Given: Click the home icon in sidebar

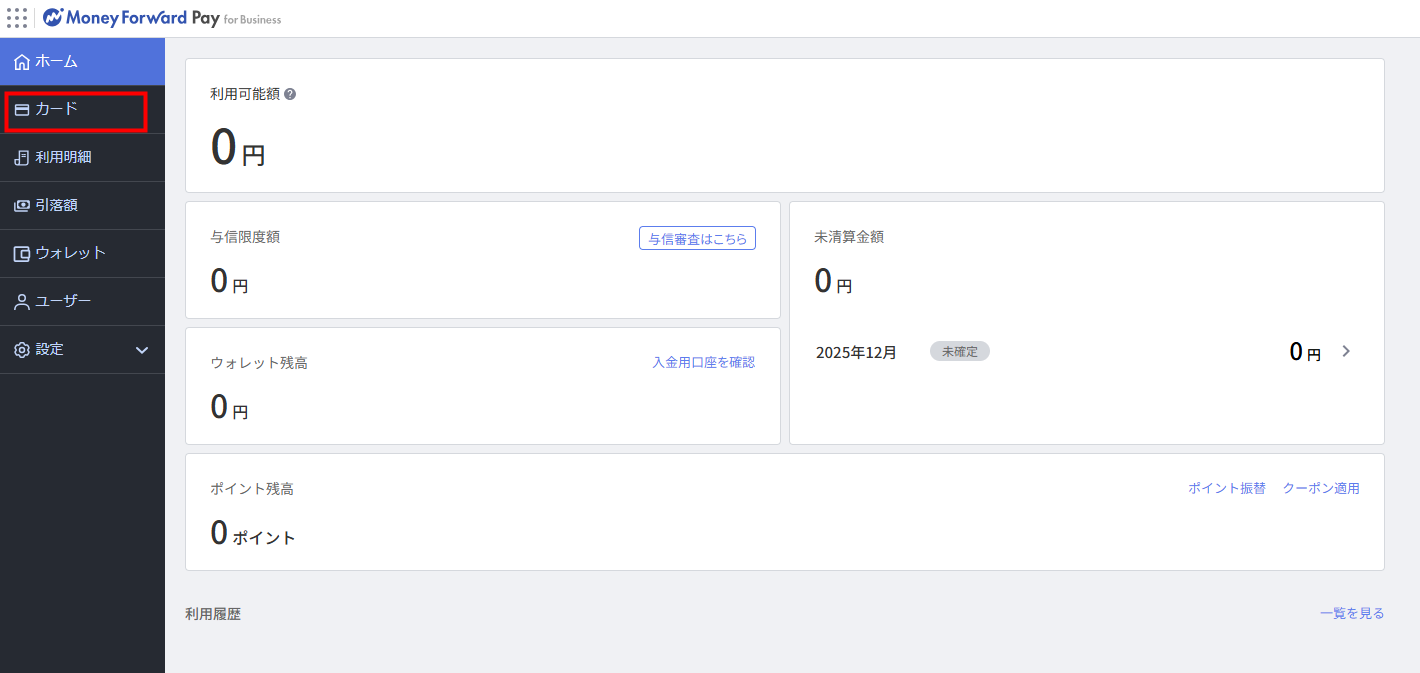Looking at the screenshot, I should pyautogui.click(x=22, y=62).
